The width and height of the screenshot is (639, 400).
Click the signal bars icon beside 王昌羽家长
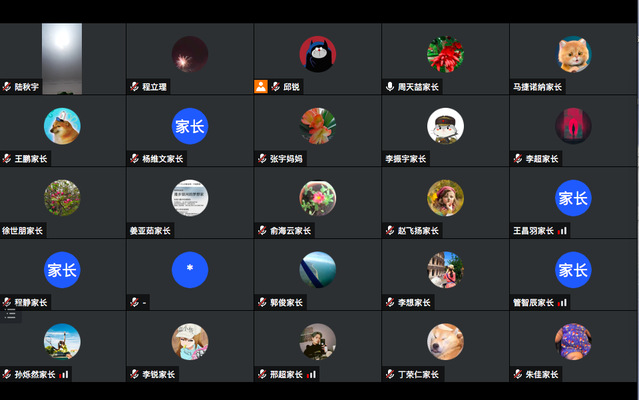click(x=562, y=231)
